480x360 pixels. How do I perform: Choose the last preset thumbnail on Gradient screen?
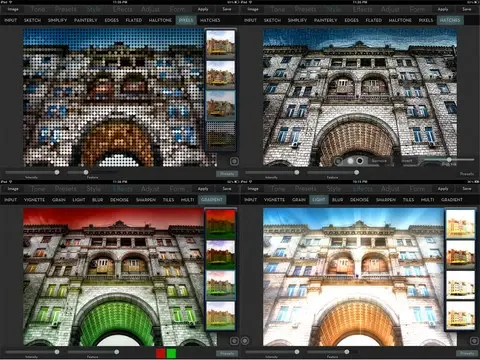coord(220,315)
